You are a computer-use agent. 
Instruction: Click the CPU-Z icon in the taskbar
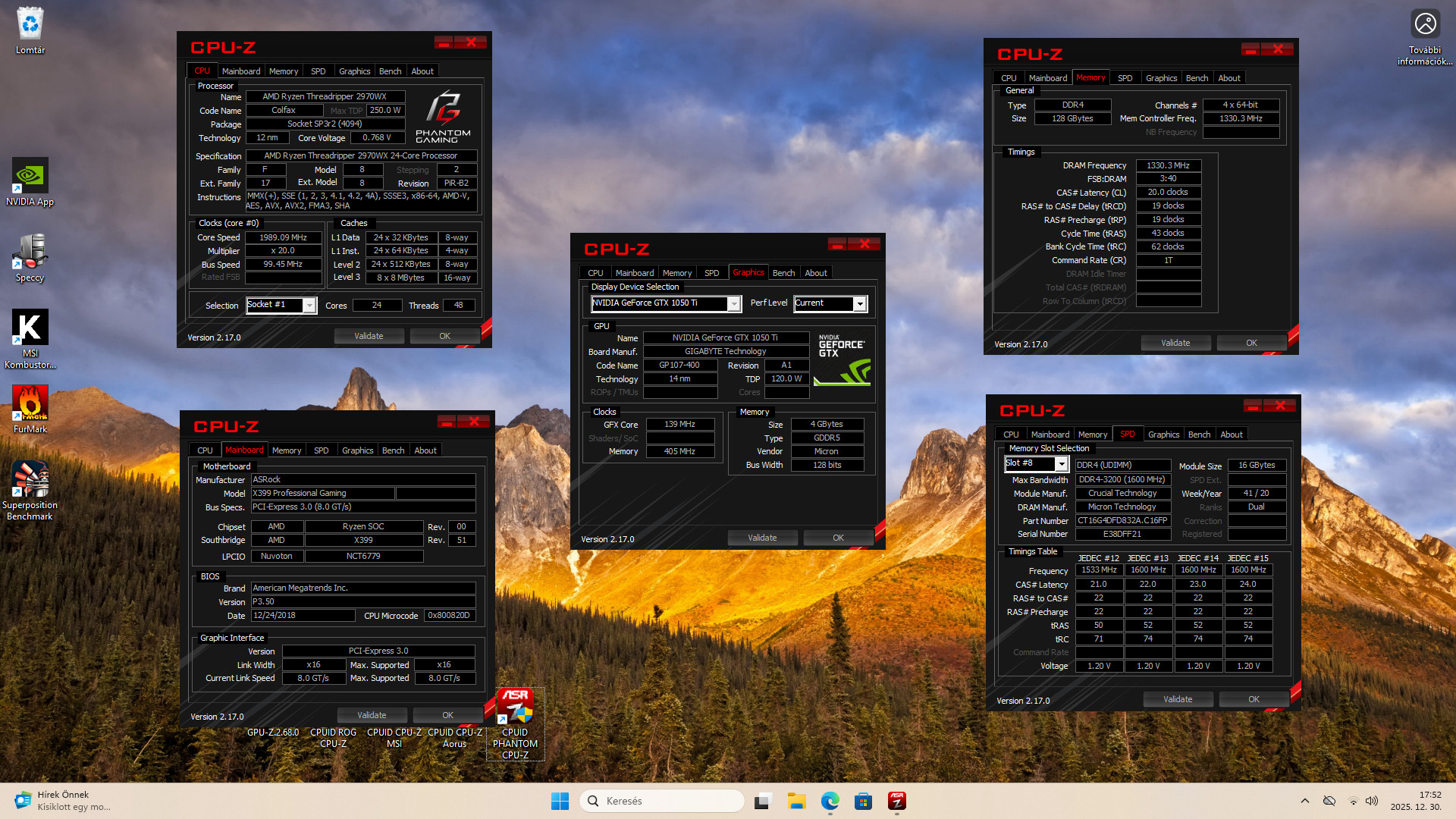(896, 801)
